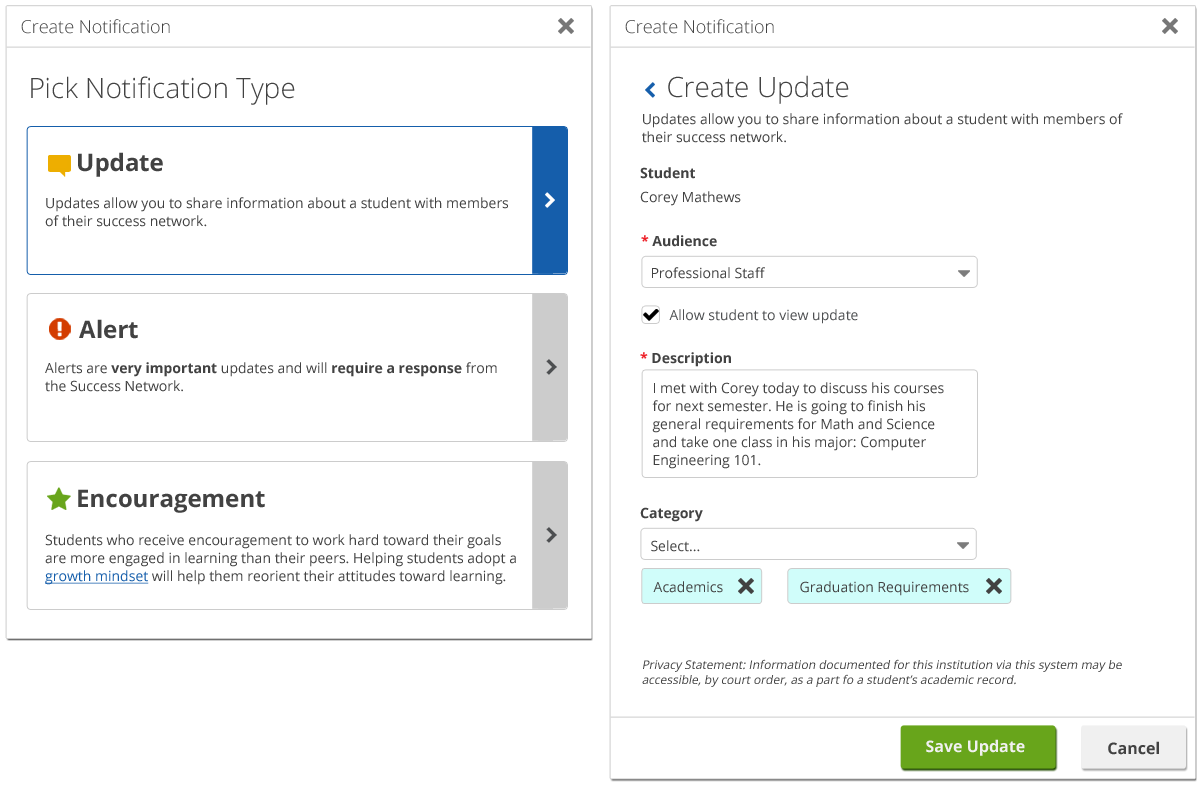Select the Update notification type
Viewport: 1200px width, 800px height.
pyautogui.click(x=280, y=200)
